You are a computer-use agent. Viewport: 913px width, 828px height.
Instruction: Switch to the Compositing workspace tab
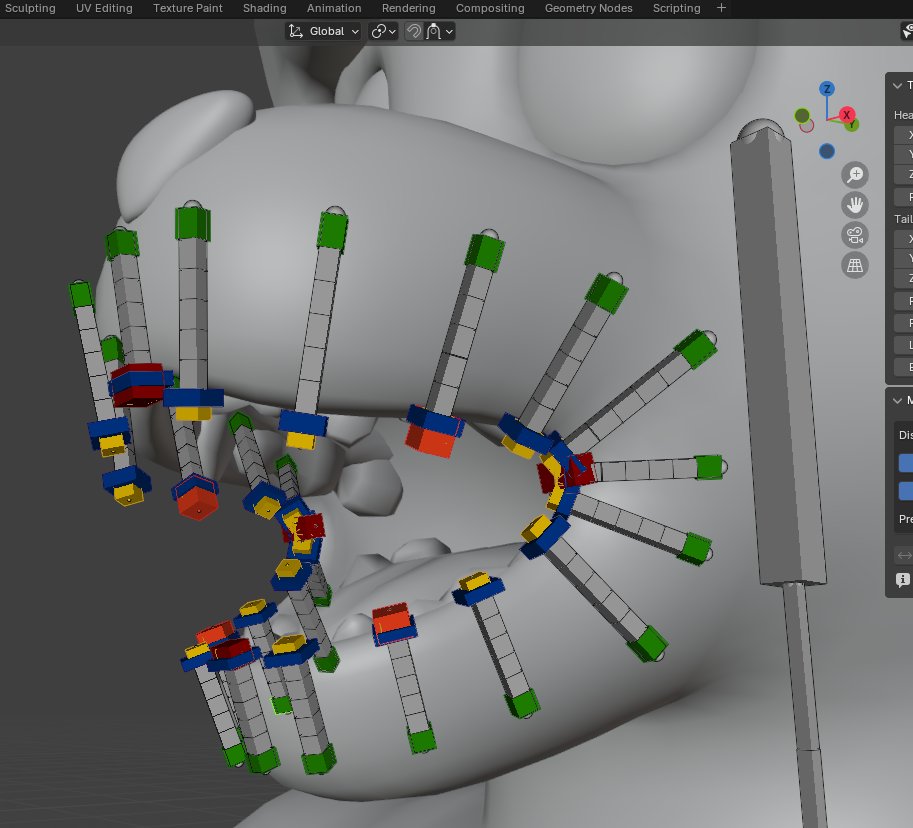pos(490,8)
